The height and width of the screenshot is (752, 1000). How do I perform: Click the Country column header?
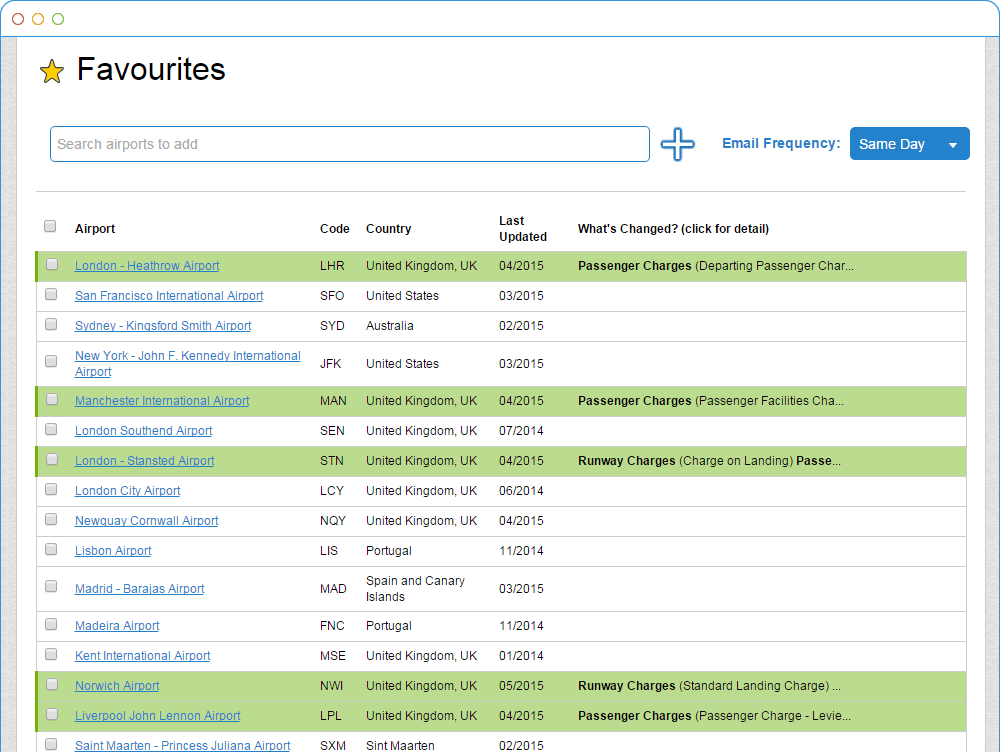[x=388, y=229]
